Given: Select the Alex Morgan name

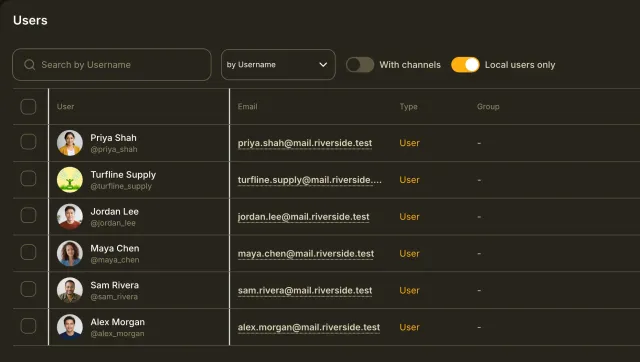Looking at the screenshot, I should 118,322.
